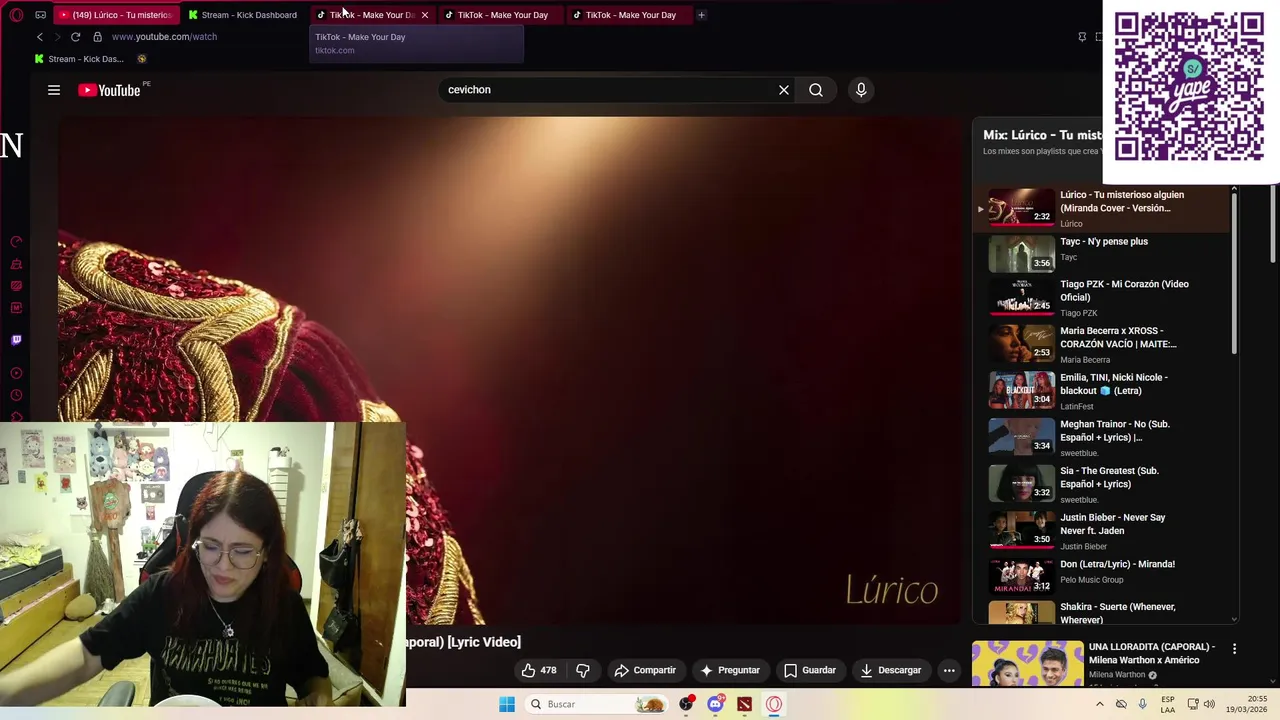This screenshot has width=1280, height=720.
Task: Click the site padlock icon
Action: (97, 37)
